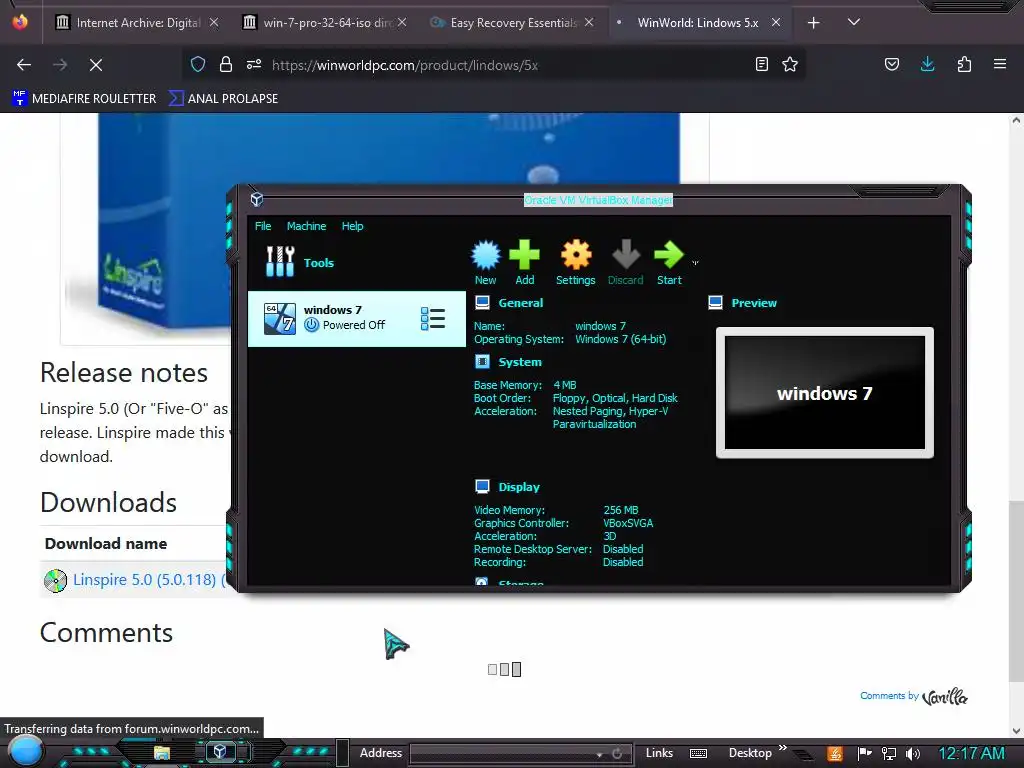Open the list all tabs dropdown

(854, 22)
